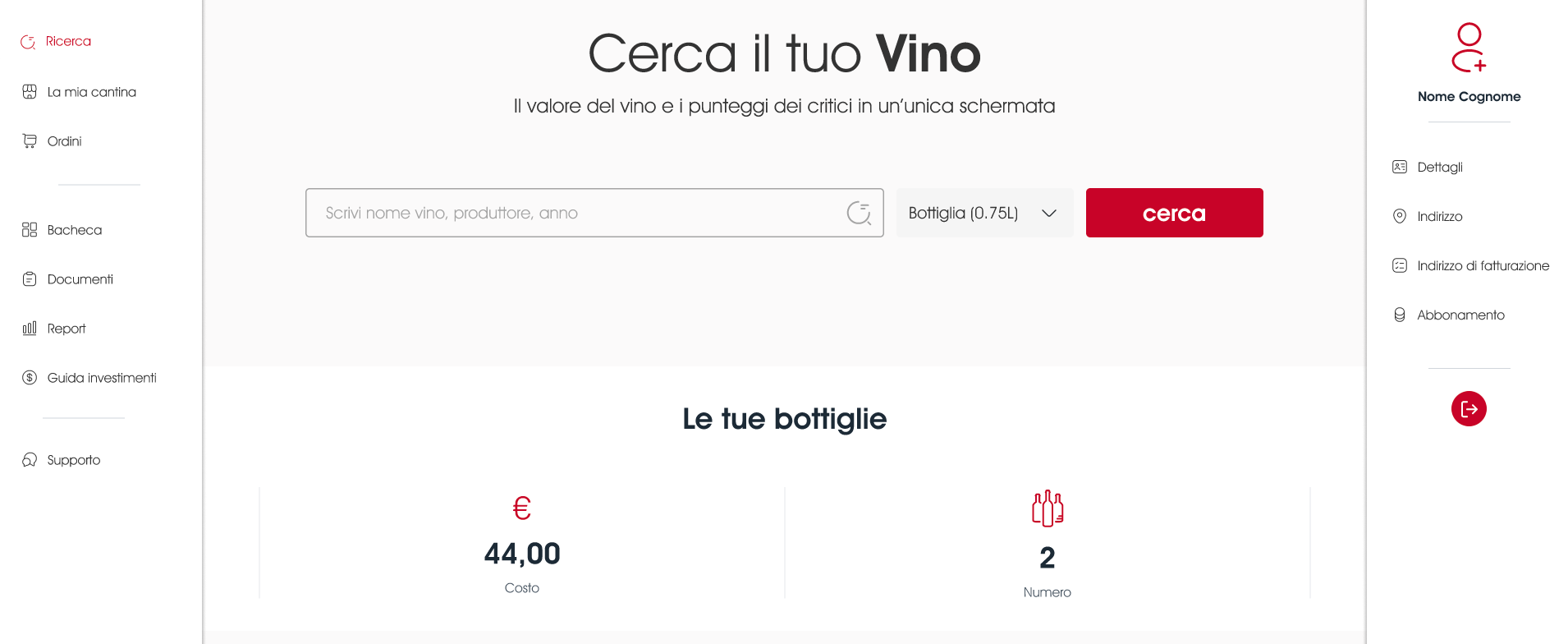Click the red logout icon button
1568x644 pixels.
click(1469, 408)
